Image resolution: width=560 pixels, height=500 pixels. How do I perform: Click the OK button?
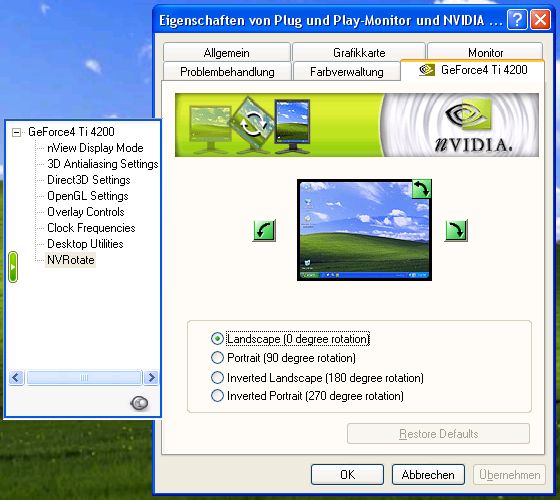click(x=347, y=474)
